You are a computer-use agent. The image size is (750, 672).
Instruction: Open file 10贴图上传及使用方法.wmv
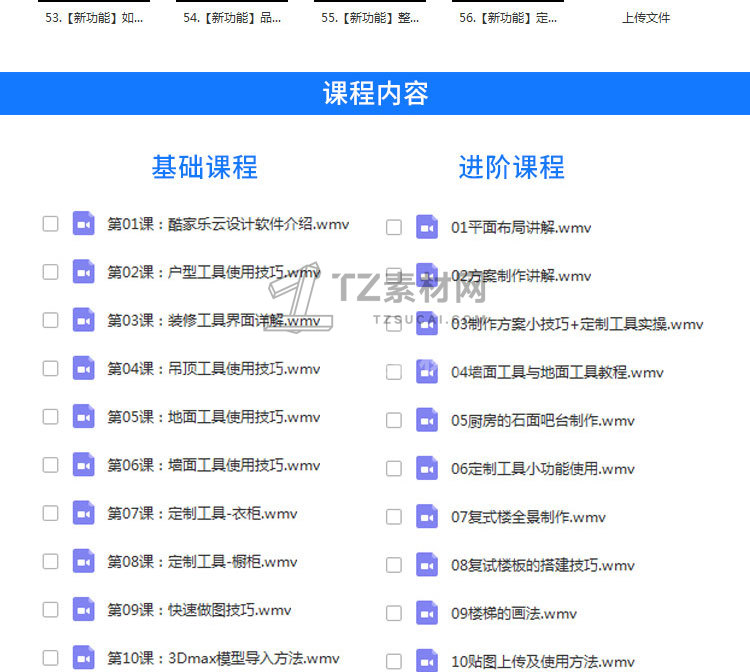(x=543, y=661)
